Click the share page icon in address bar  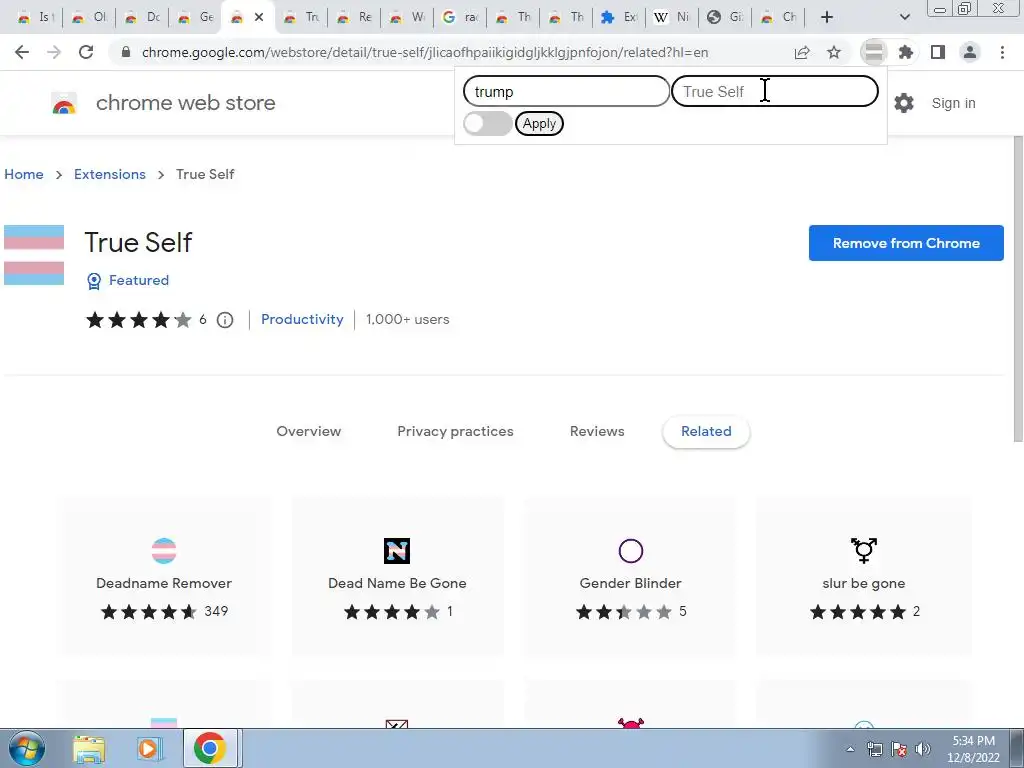click(x=802, y=52)
